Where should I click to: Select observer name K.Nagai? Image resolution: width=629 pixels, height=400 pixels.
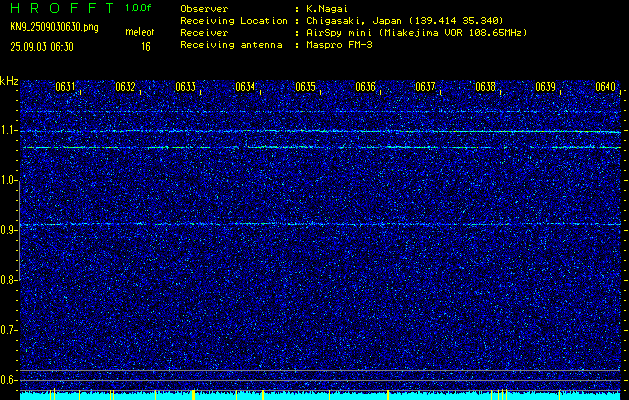click(327, 8)
